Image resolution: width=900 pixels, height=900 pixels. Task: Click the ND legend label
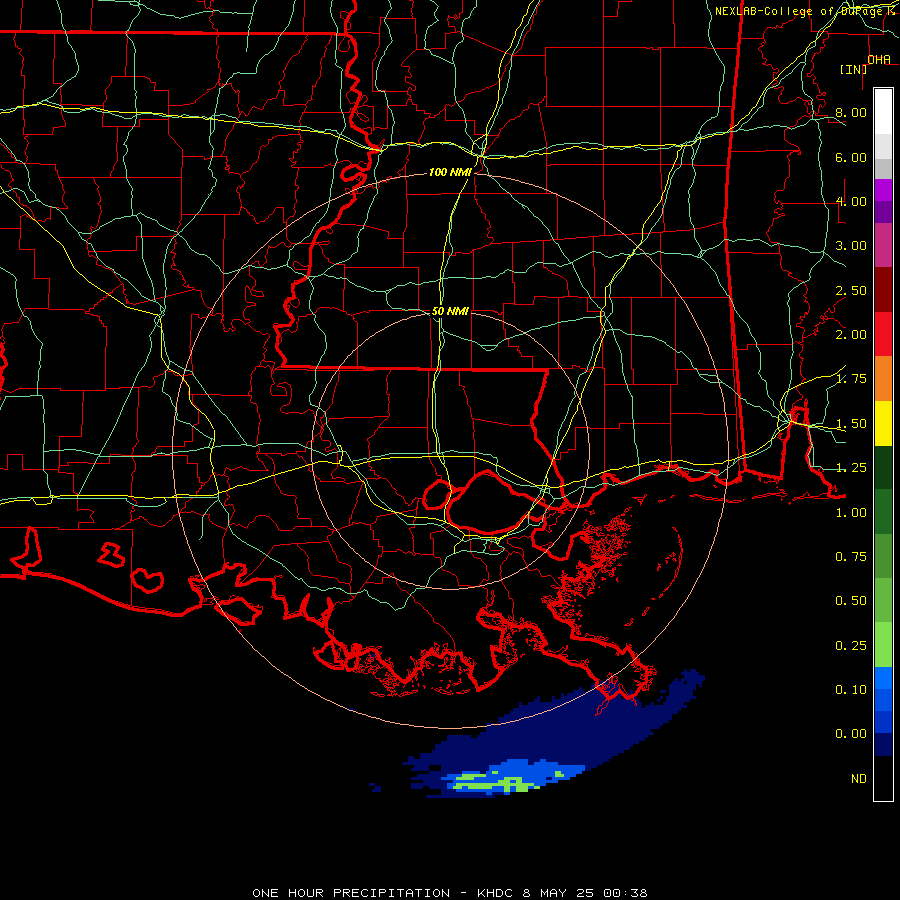859,779
